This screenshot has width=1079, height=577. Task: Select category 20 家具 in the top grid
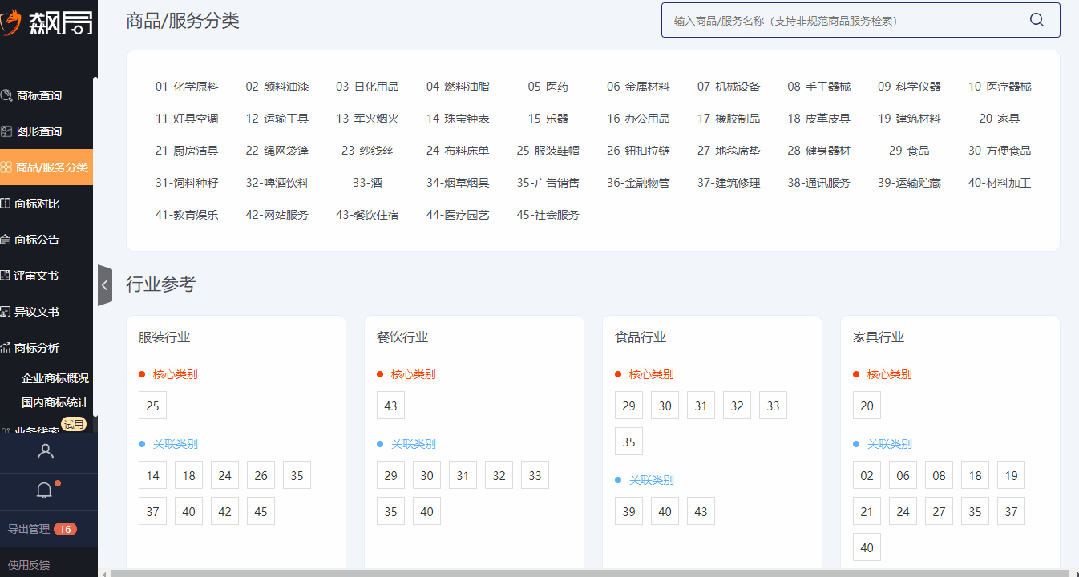coord(1000,118)
